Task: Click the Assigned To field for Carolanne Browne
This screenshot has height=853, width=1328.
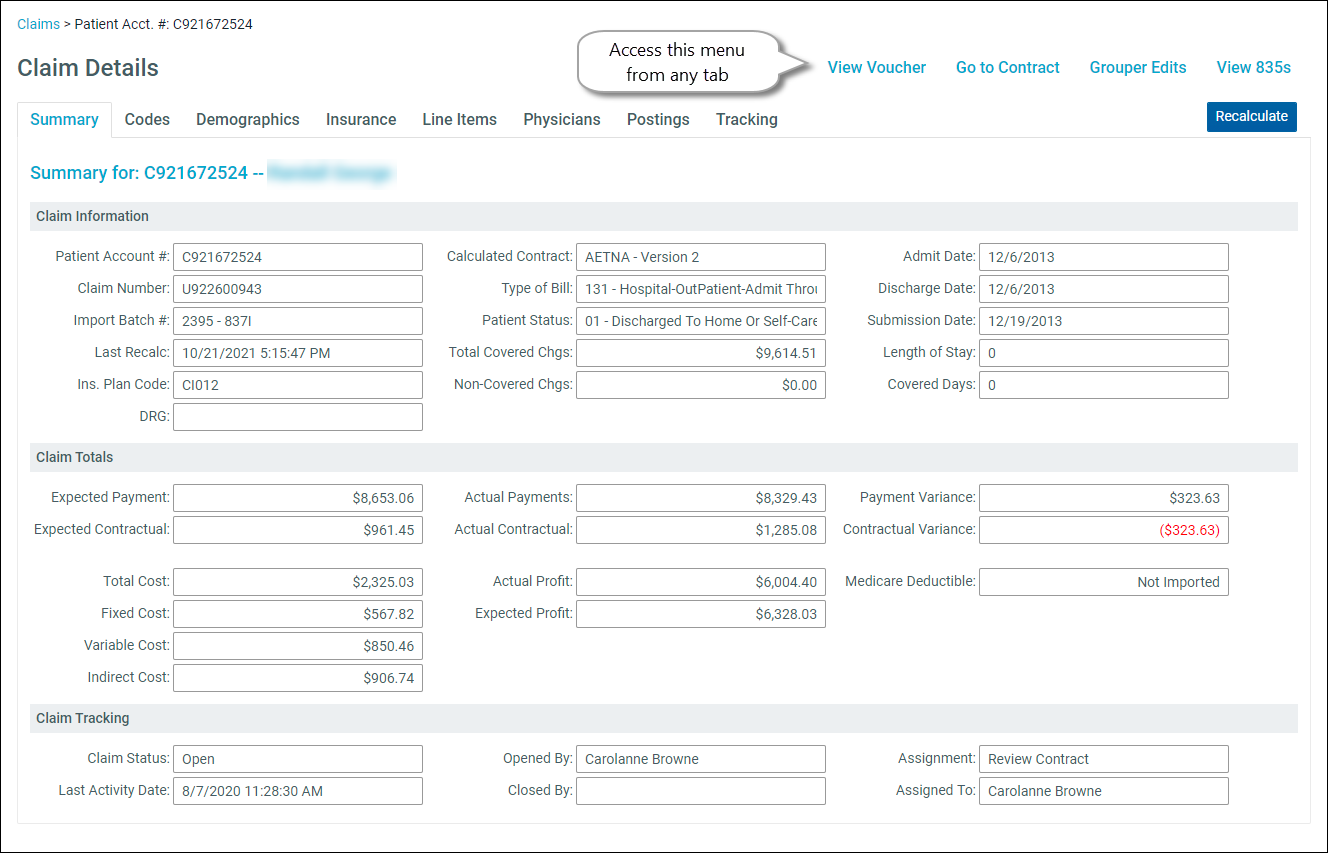Action: [1103, 791]
